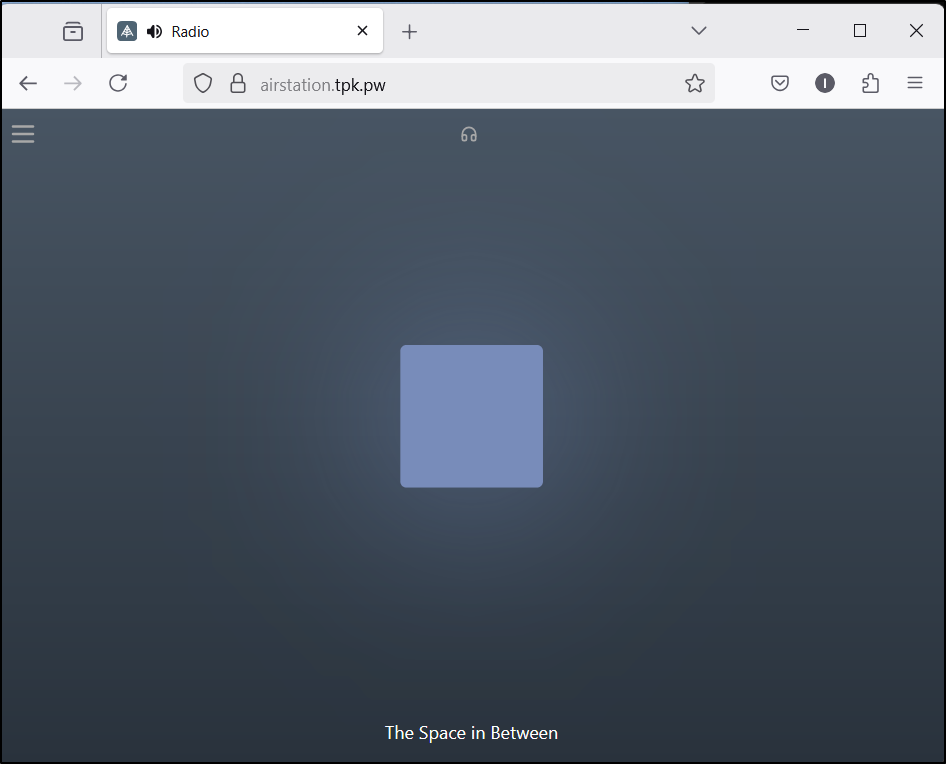Close the Radio tab
Image resolution: width=946 pixels, height=764 pixels.
click(362, 31)
